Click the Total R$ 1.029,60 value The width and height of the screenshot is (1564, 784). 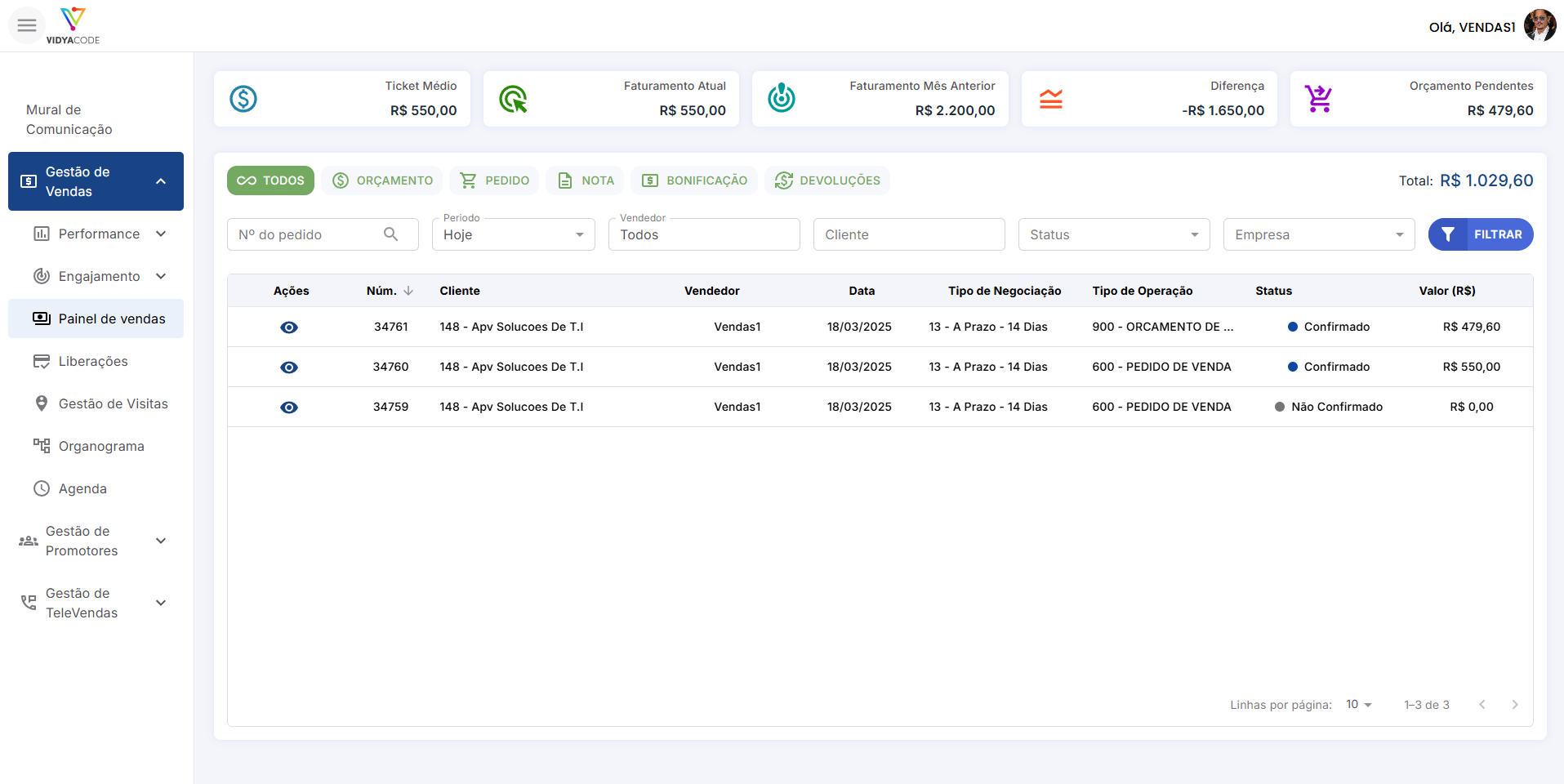pyautogui.click(x=1486, y=180)
